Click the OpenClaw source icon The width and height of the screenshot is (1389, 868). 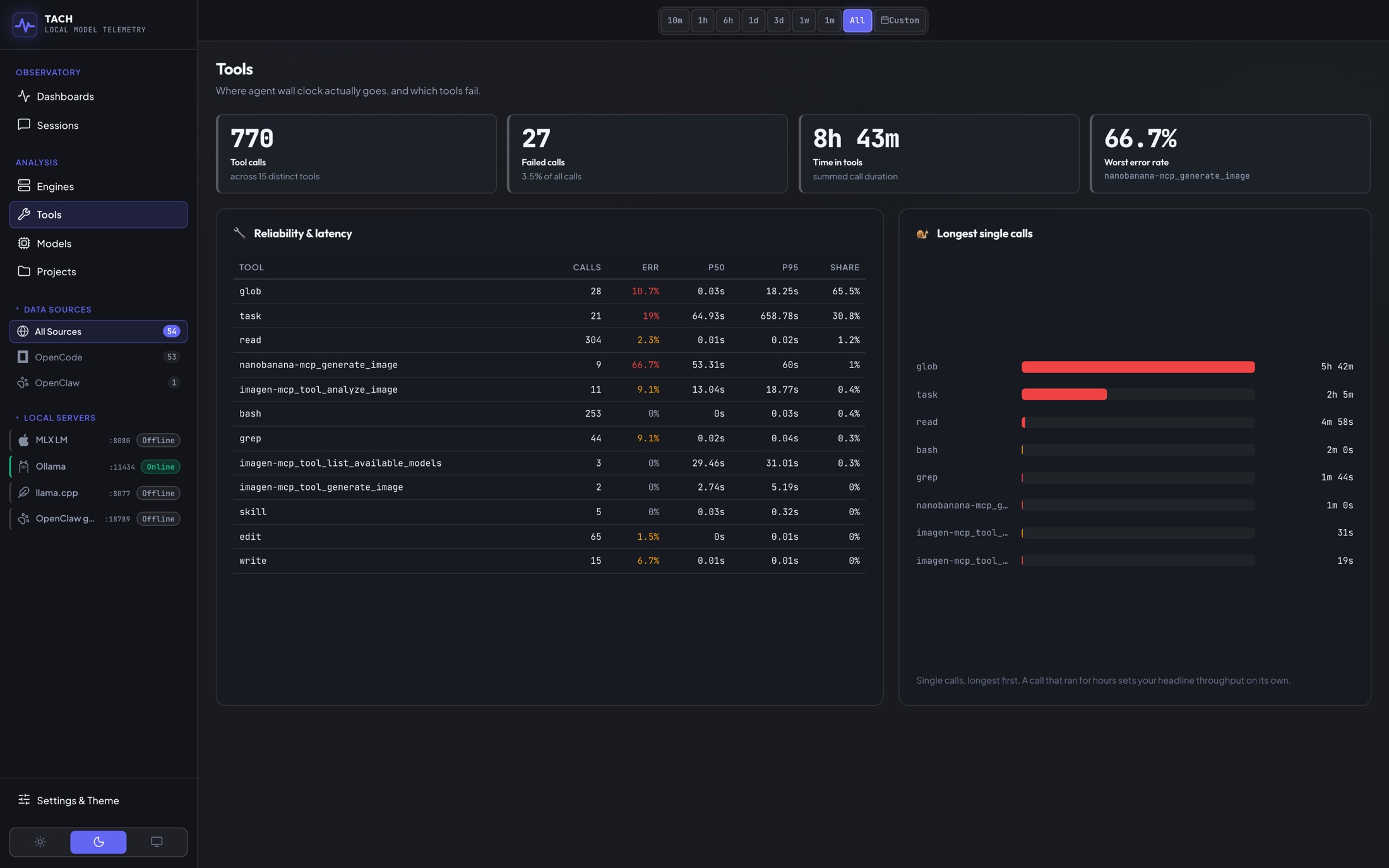click(23, 383)
